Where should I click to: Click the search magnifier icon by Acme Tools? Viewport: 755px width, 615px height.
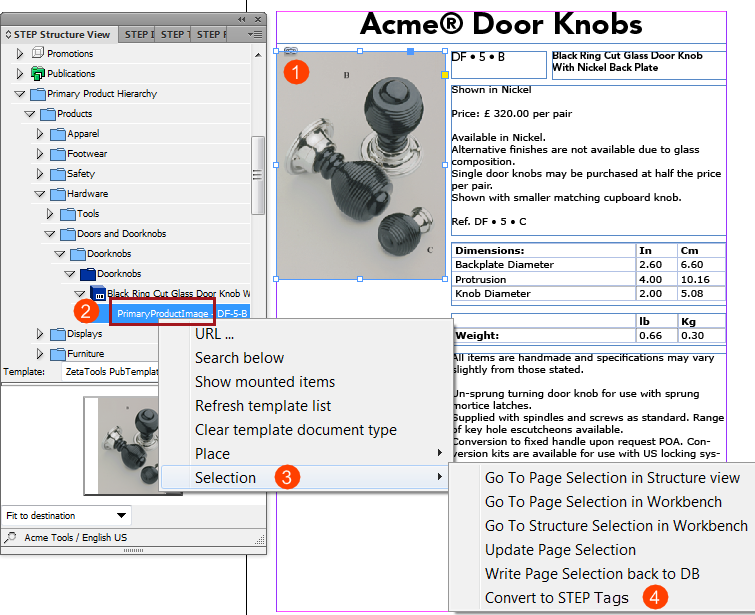[10, 537]
